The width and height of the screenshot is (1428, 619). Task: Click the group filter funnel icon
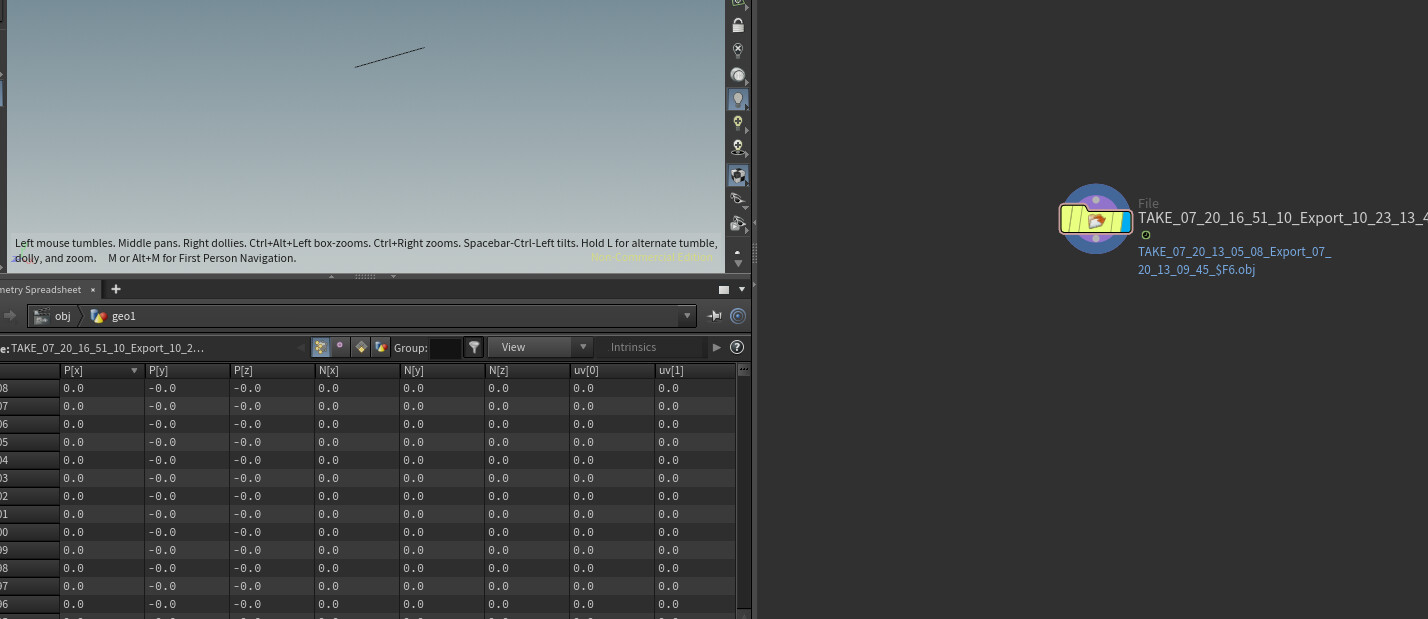[474, 347]
